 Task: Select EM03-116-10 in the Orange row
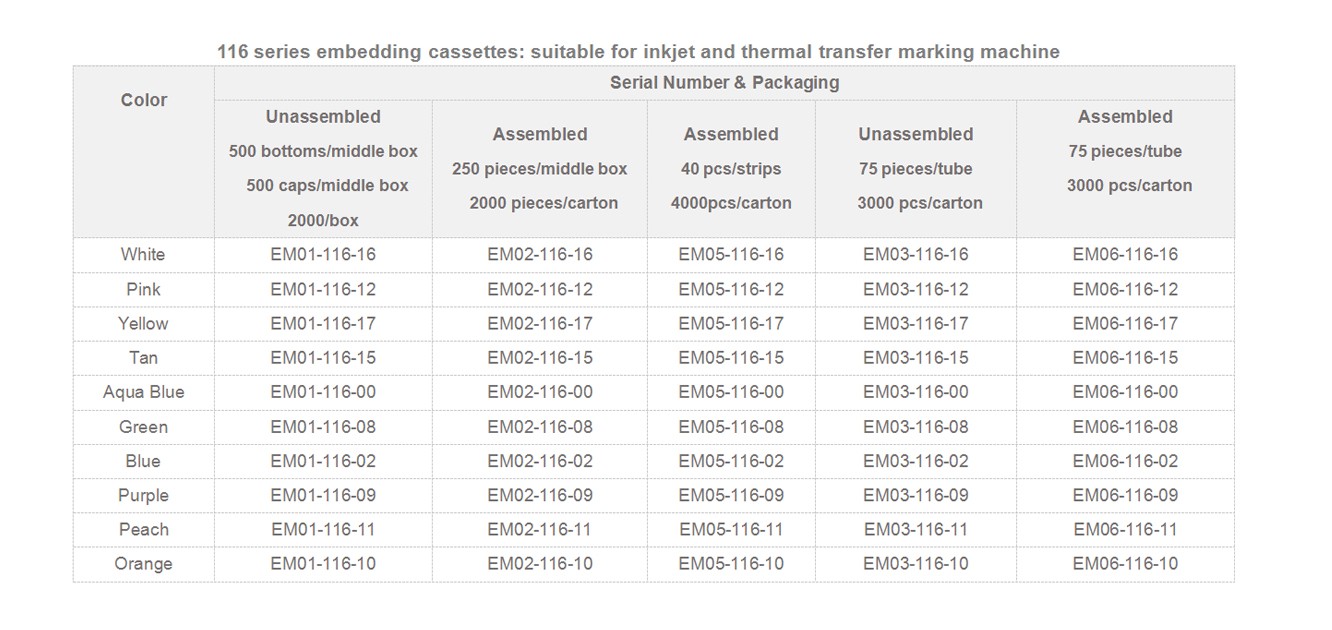coord(916,564)
